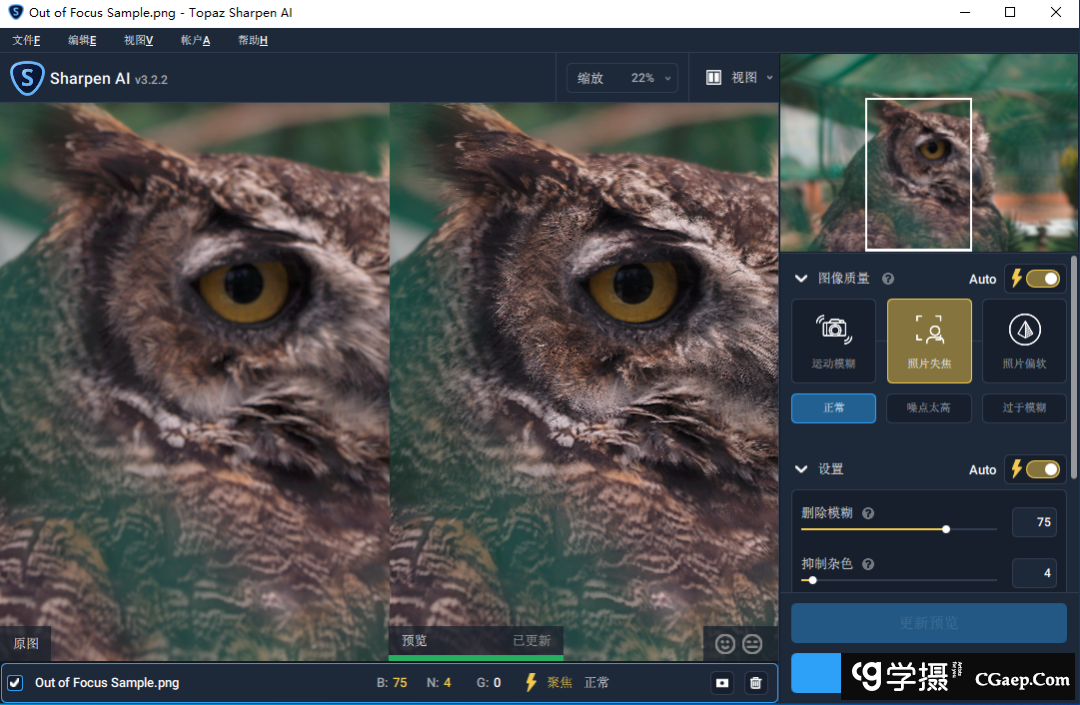The height and width of the screenshot is (705, 1080).
Task: Toggle the Auto switch for 图像质量
Action: (x=1041, y=279)
